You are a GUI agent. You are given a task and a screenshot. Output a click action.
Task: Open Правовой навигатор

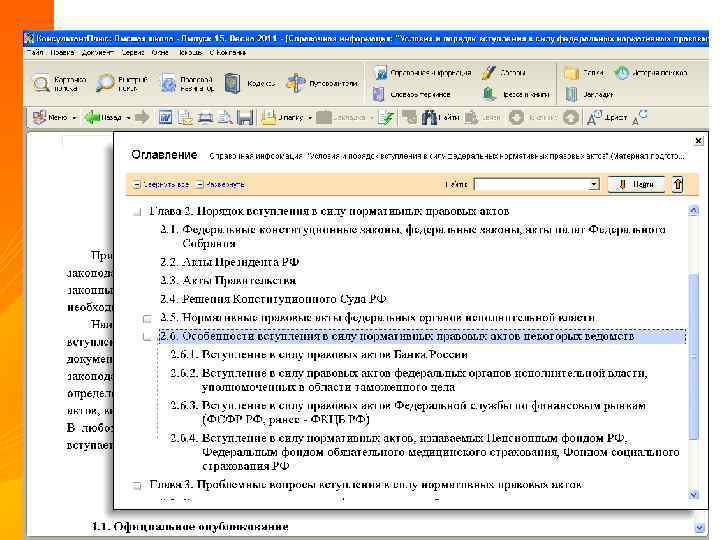tap(187, 84)
